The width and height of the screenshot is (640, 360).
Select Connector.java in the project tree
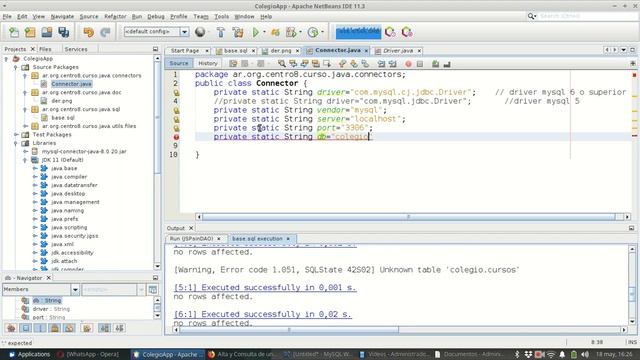(71, 84)
